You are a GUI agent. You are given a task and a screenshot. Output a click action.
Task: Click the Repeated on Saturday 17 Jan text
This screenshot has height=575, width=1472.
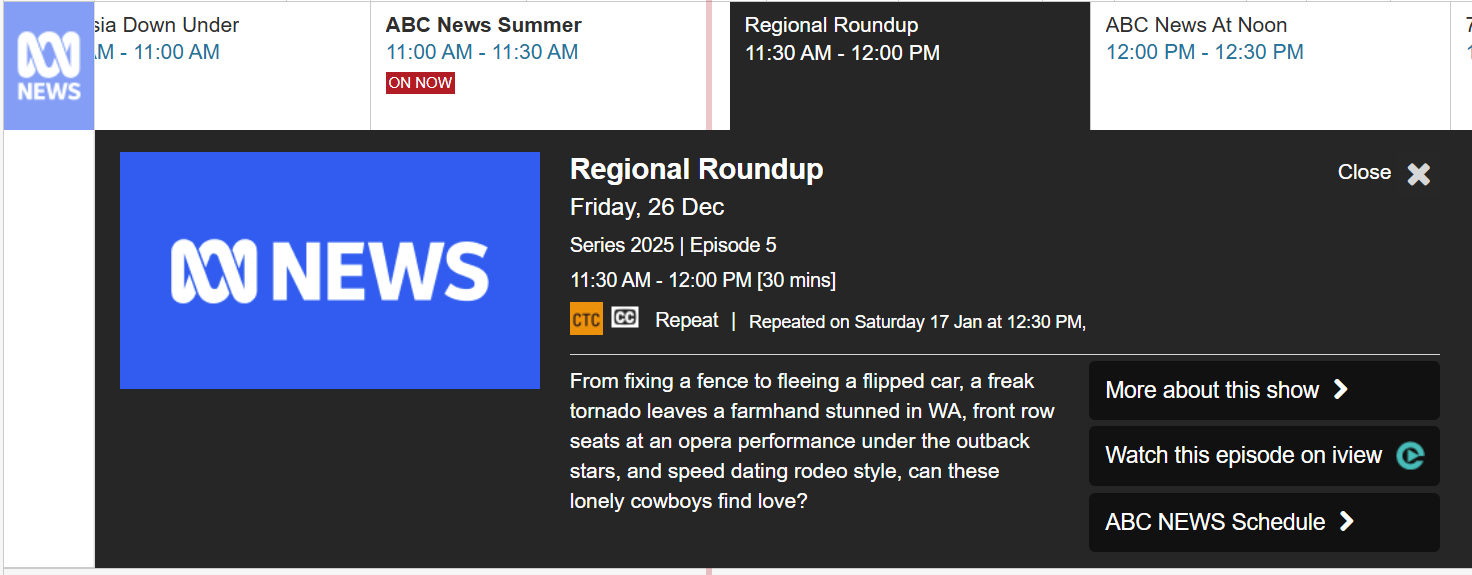[917, 322]
